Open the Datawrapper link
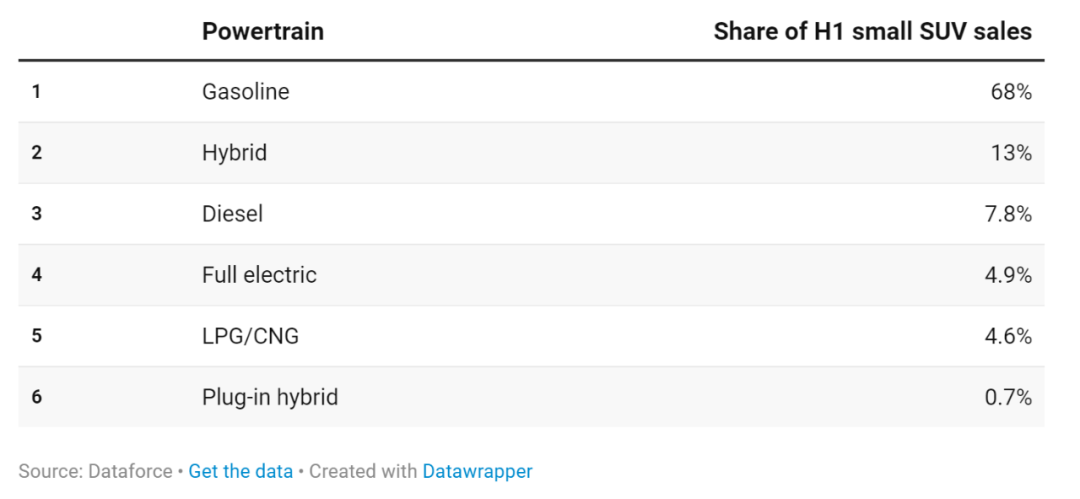1080x499 pixels. click(477, 471)
